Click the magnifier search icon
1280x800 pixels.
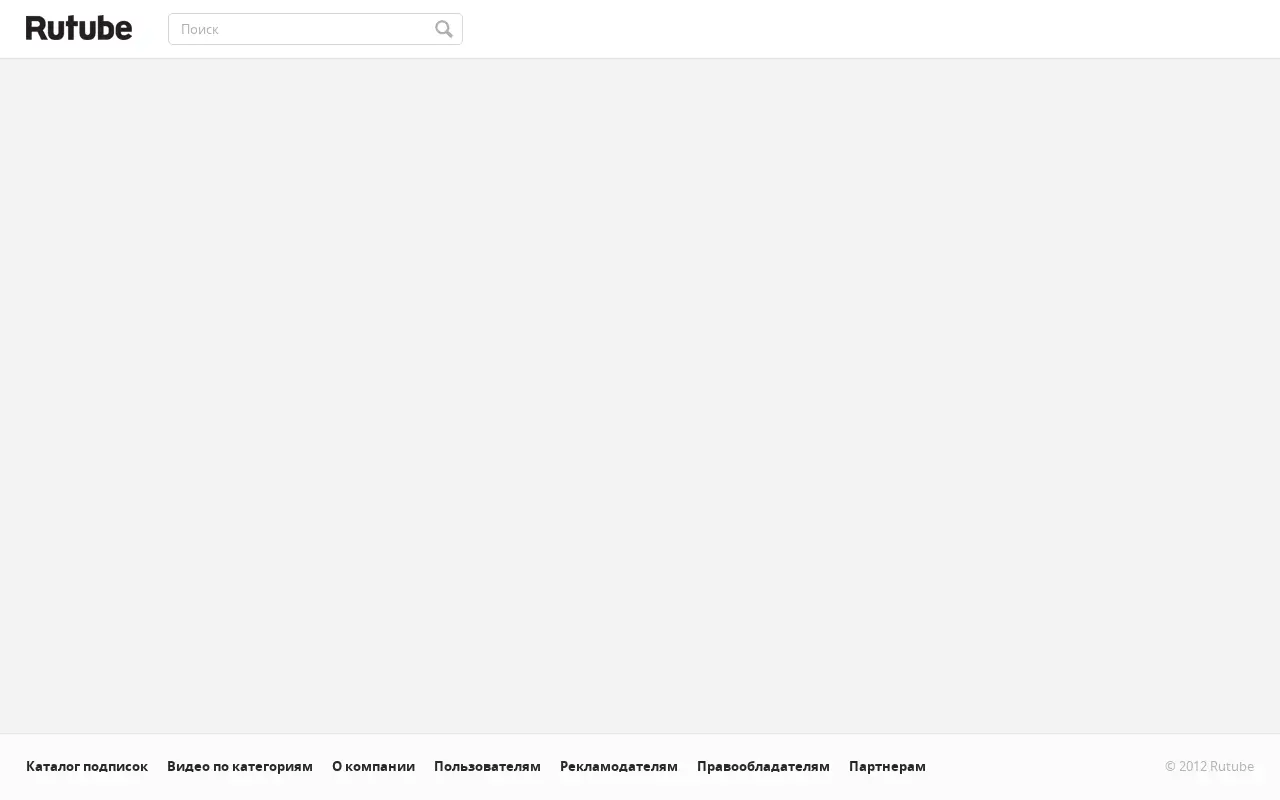click(444, 29)
